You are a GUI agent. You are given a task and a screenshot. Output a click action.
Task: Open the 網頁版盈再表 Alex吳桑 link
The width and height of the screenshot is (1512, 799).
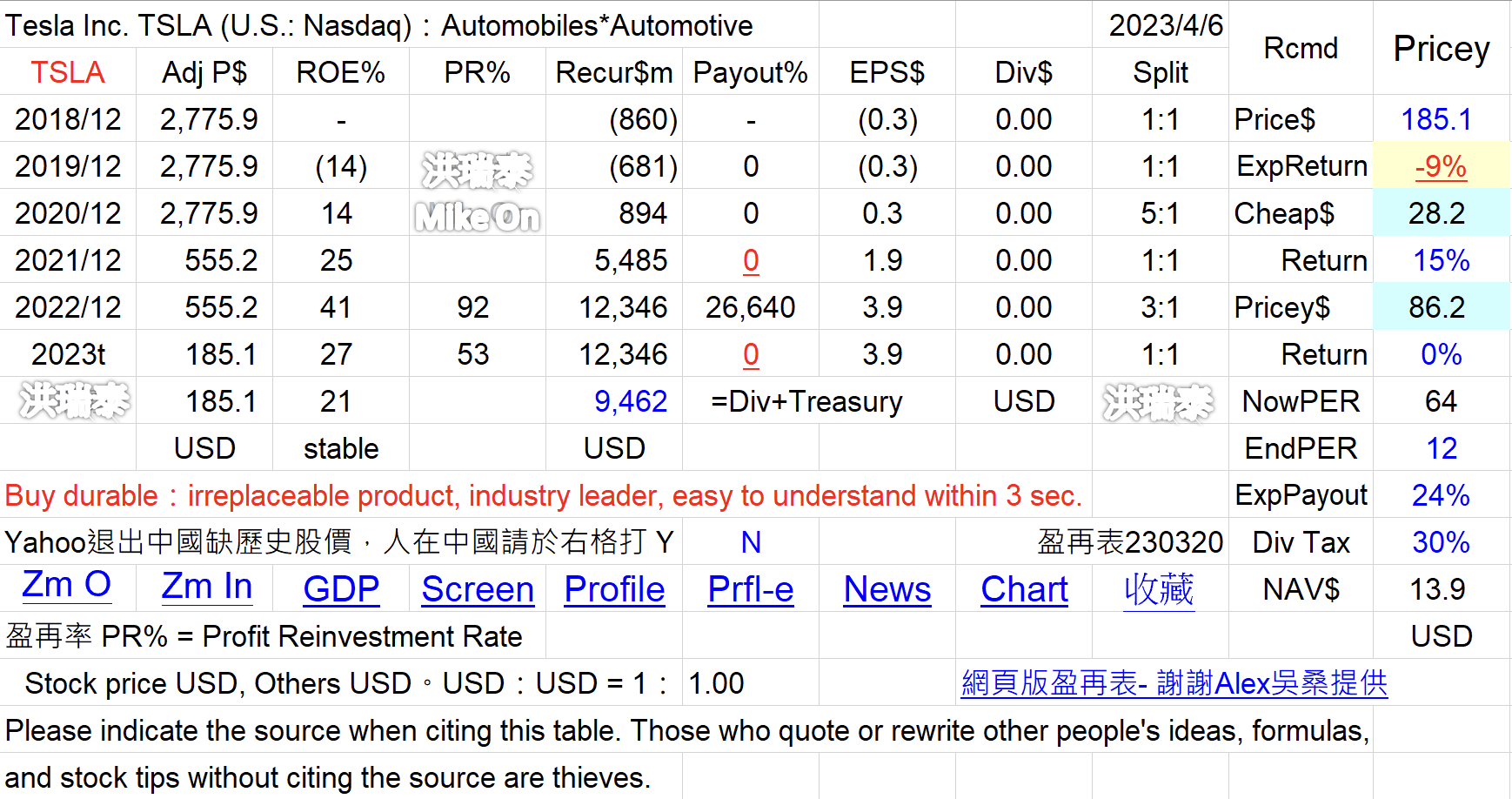pos(1174,683)
